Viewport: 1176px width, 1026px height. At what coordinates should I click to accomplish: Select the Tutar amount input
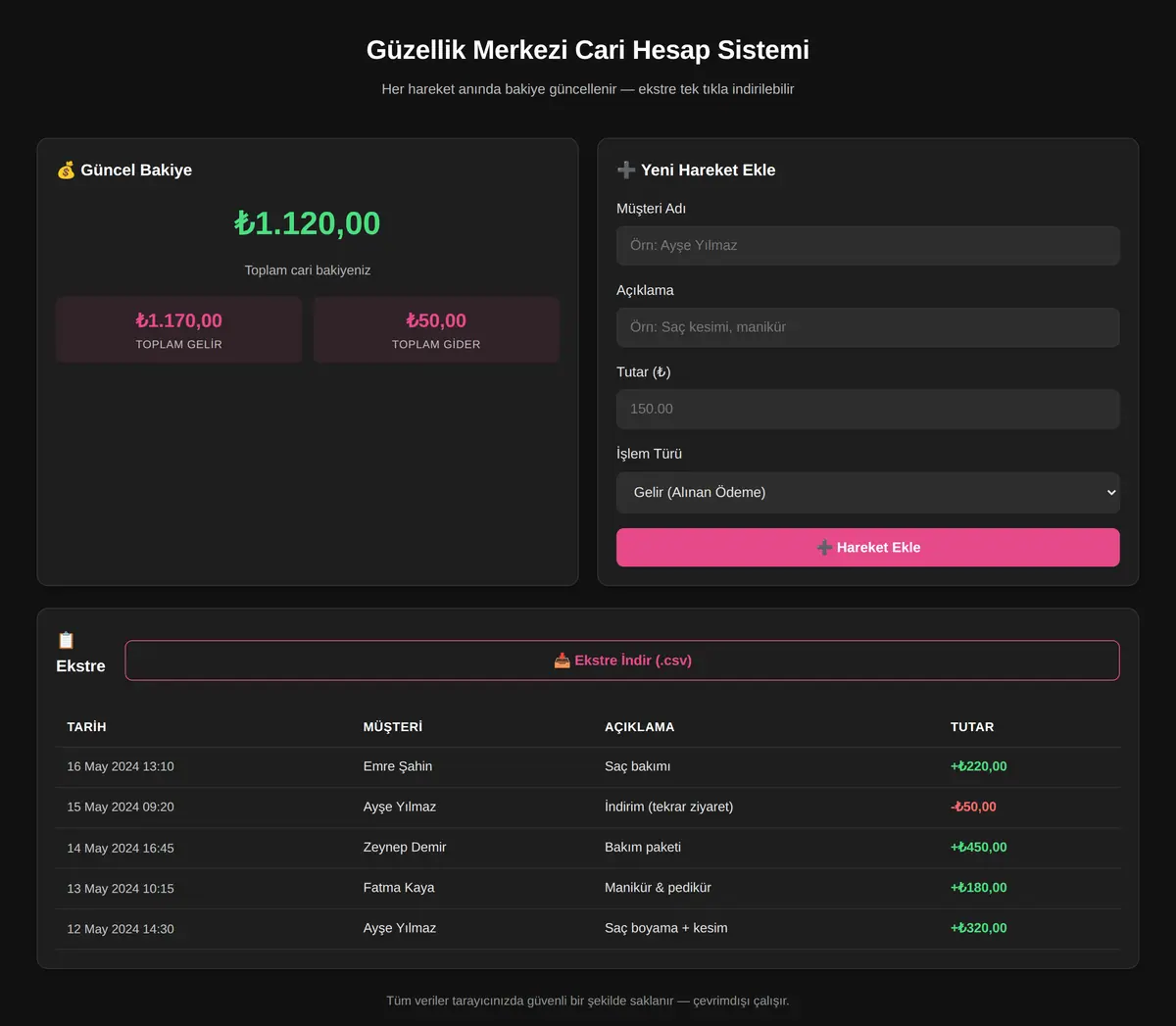pyautogui.click(x=868, y=410)
